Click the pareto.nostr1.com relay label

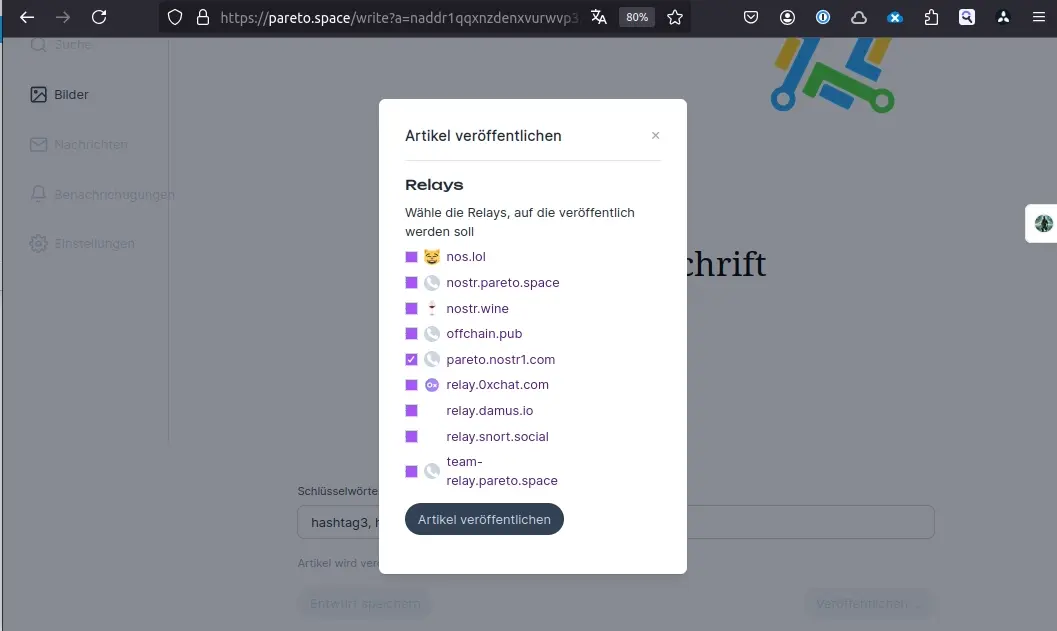point(501,359)
